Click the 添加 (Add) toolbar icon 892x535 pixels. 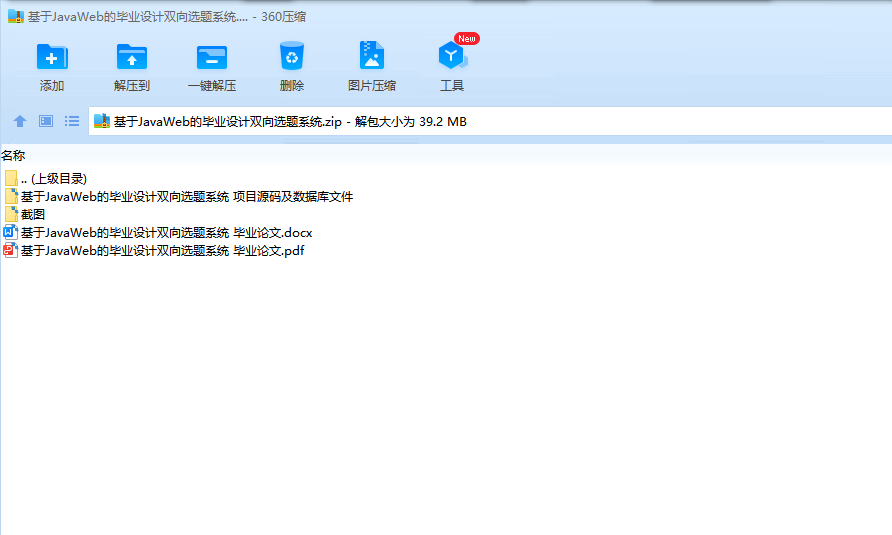tap(52, 57)
